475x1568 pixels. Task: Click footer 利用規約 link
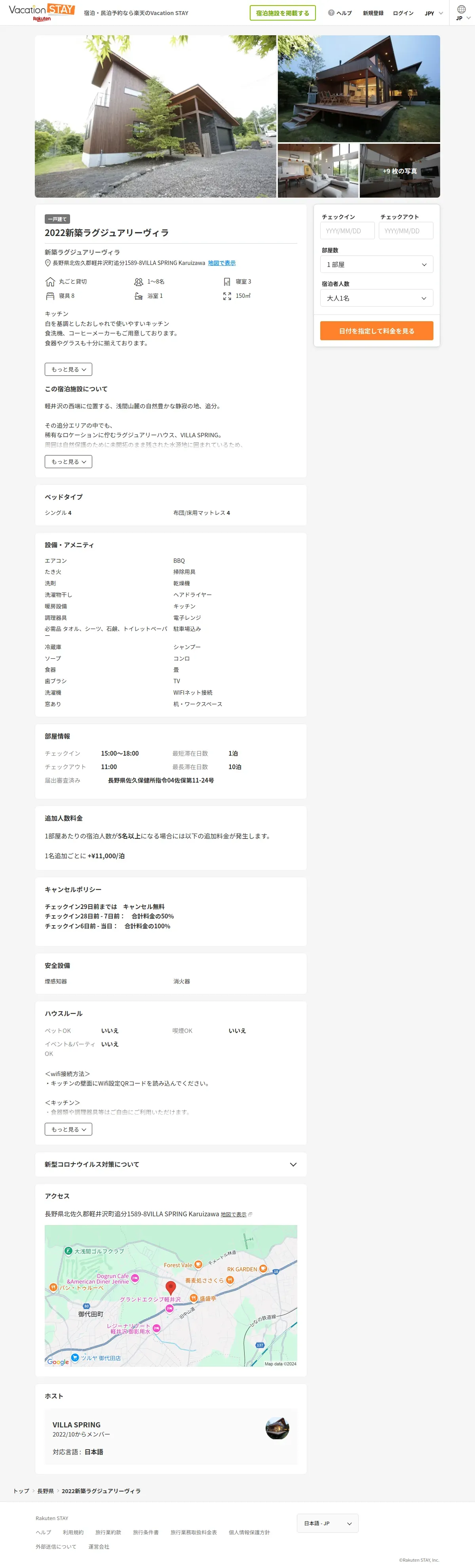pyautogui.click(x=73, y=1532)
